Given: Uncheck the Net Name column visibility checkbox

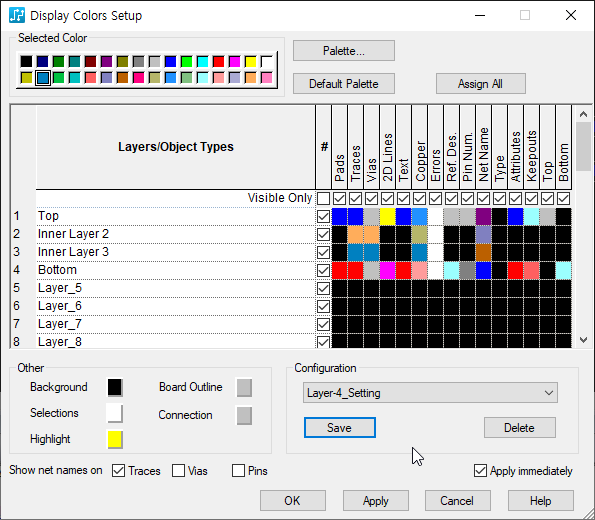Looking at the screenshot, I should tap(483, 198).
